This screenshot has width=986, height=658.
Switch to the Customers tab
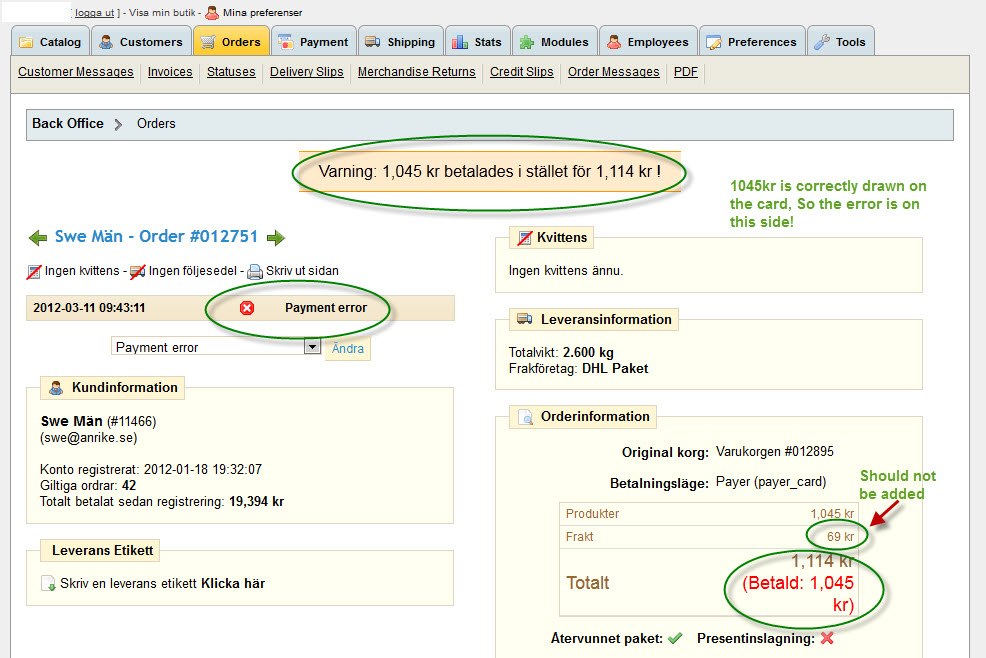click(x=141, y=42)
